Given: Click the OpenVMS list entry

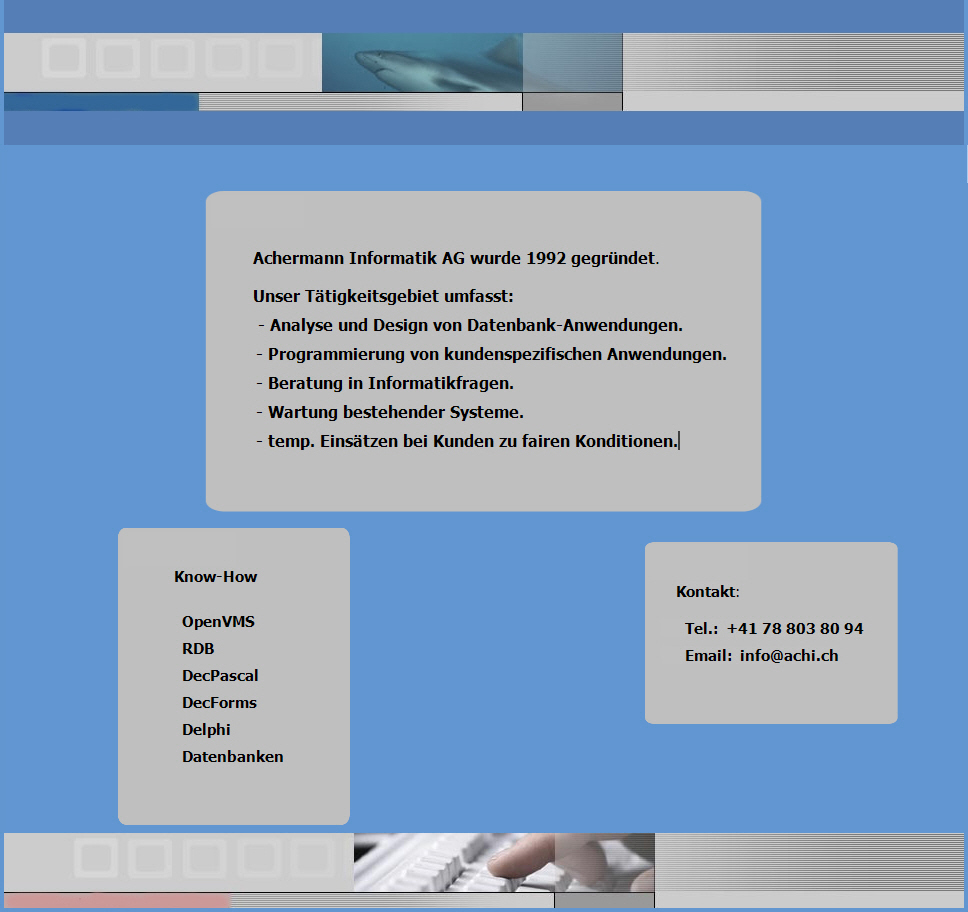Looking at the screenshot, I should pos(218,622).
